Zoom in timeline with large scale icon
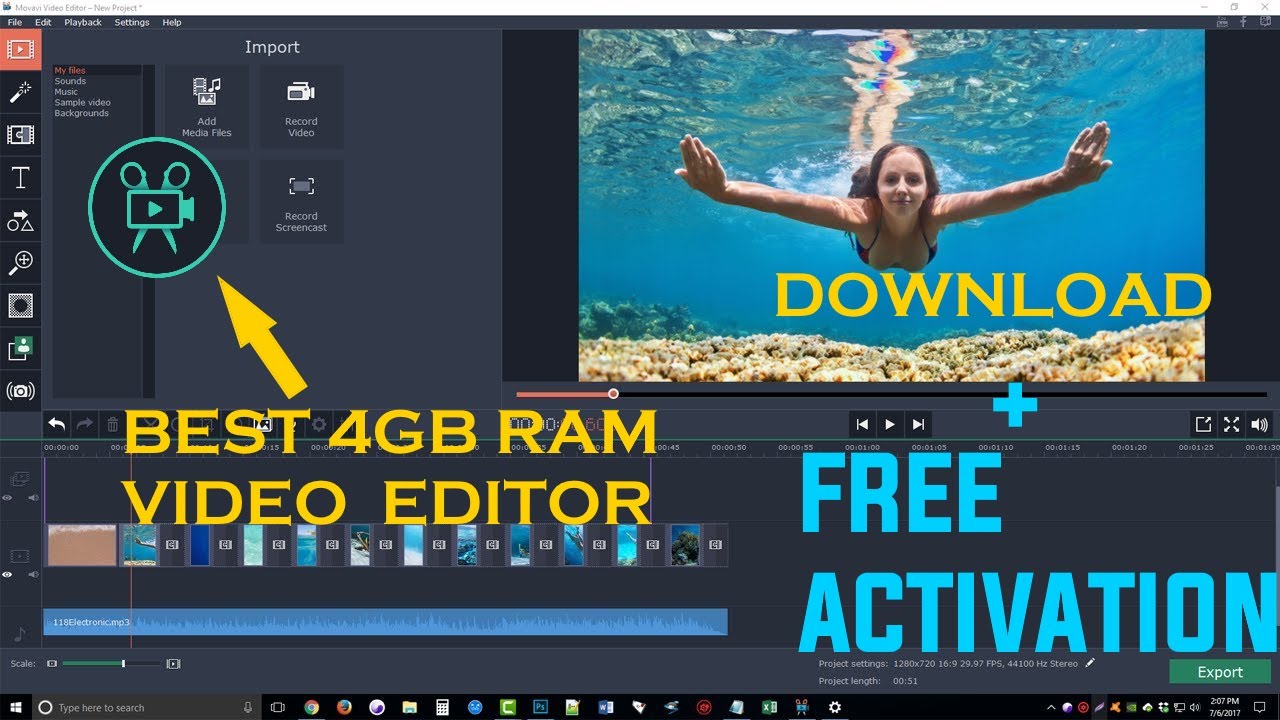The width and height of the screenshot is (1280, 720). [173, 663]
